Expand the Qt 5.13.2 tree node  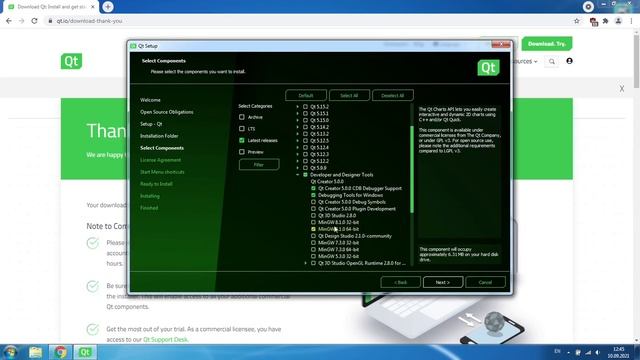(x=298, y=134)
